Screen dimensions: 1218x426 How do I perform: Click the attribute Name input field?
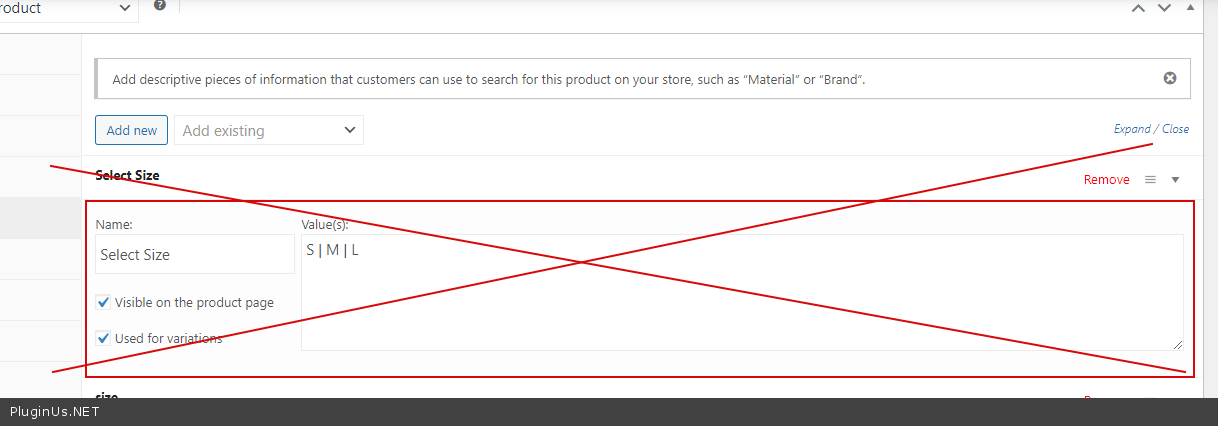tap(195, 255)
